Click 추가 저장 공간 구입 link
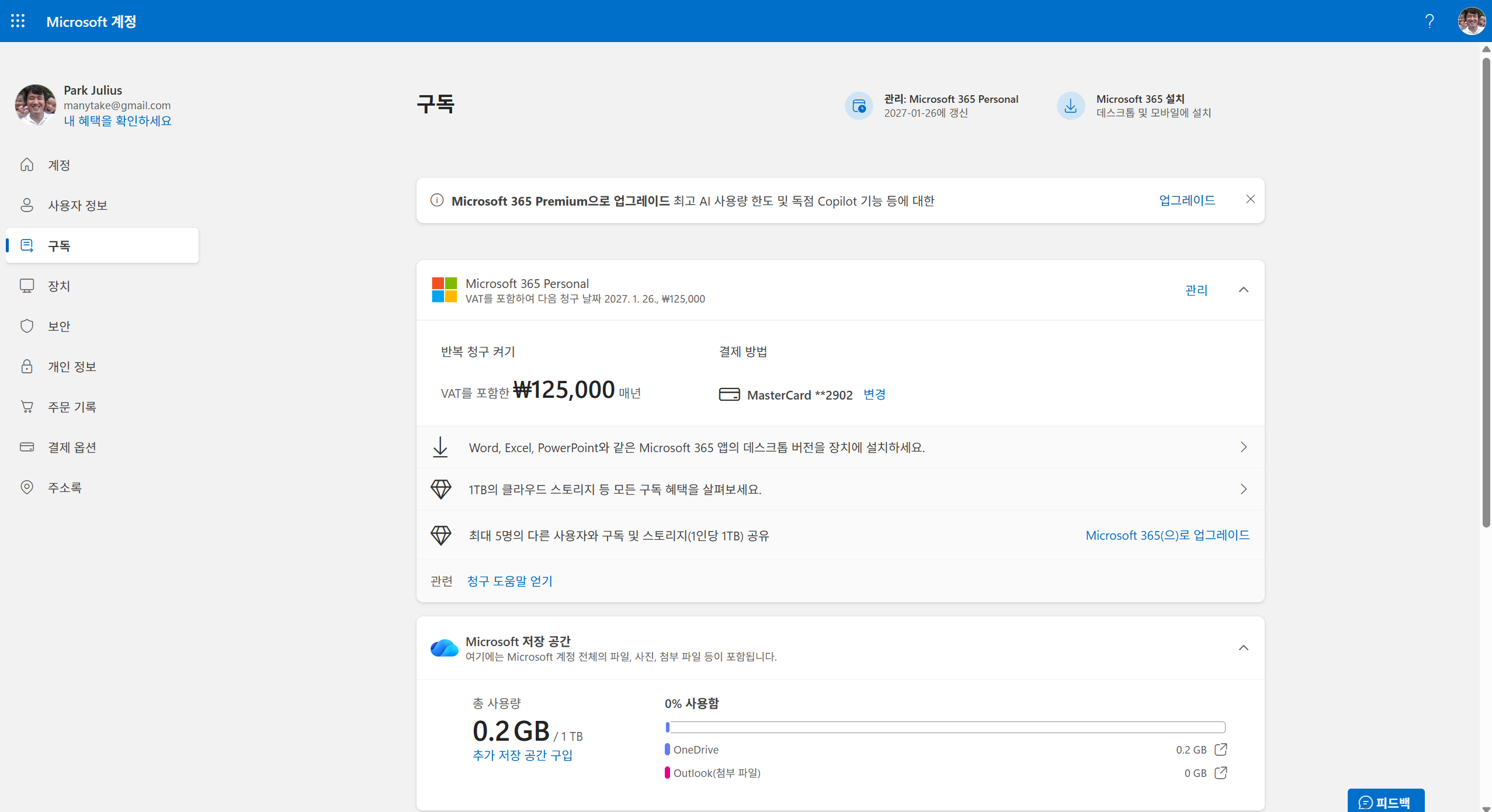 [x=522, y=755]
